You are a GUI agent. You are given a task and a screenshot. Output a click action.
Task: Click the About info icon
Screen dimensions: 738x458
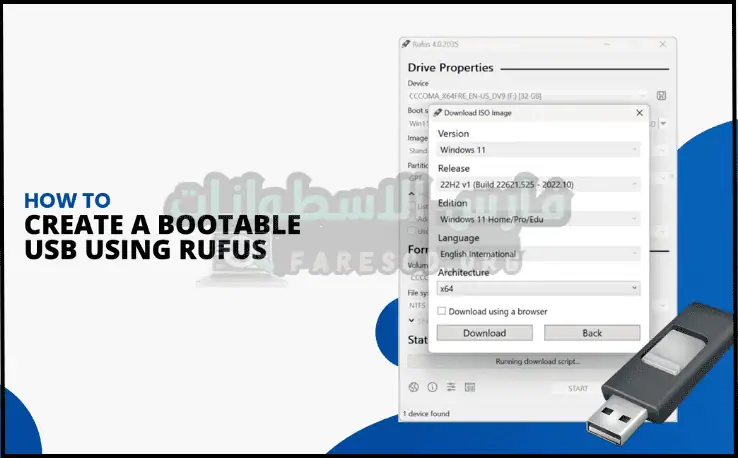coord(432,387)
